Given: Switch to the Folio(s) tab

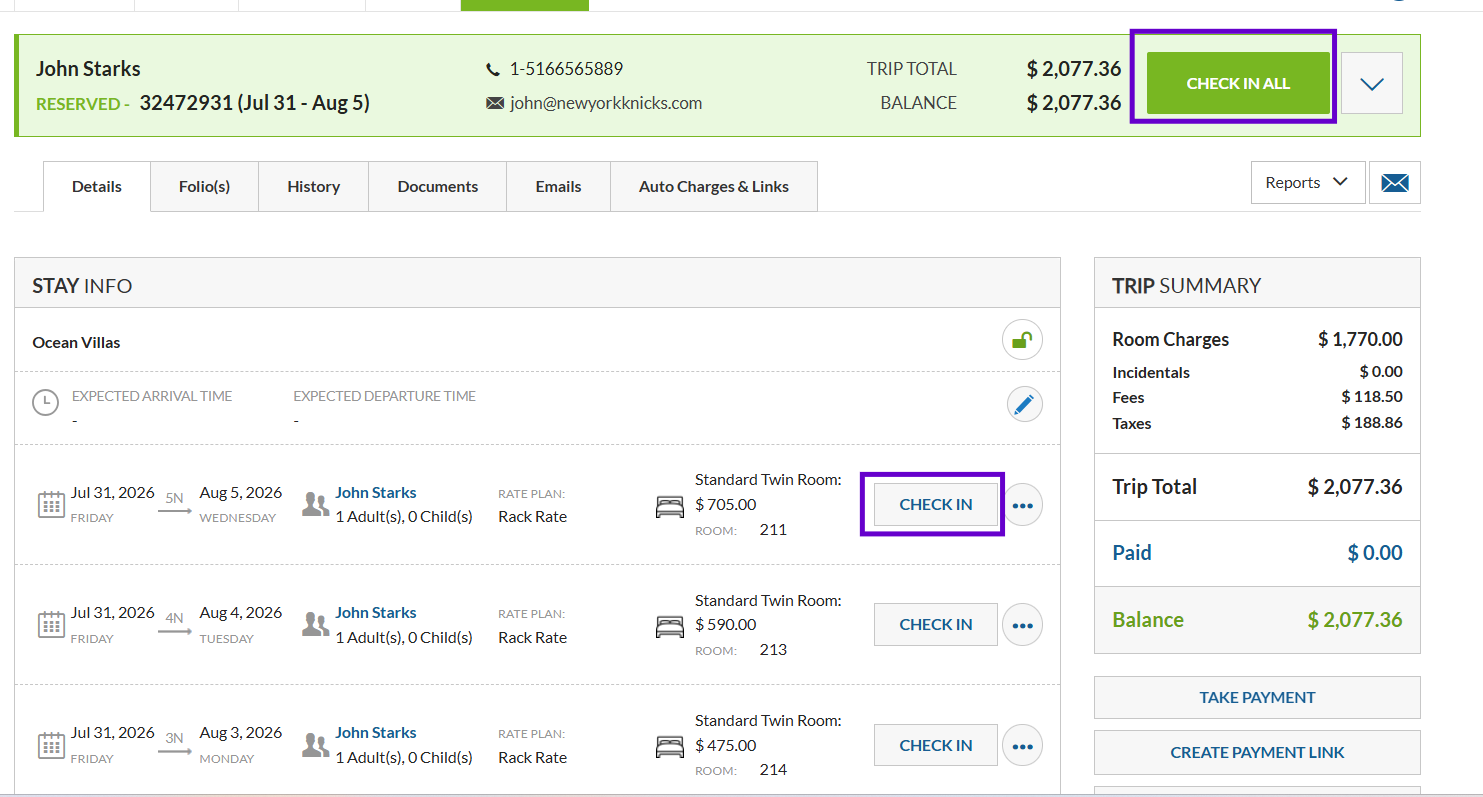Looking at the screenshot, I should coord(204,187).
